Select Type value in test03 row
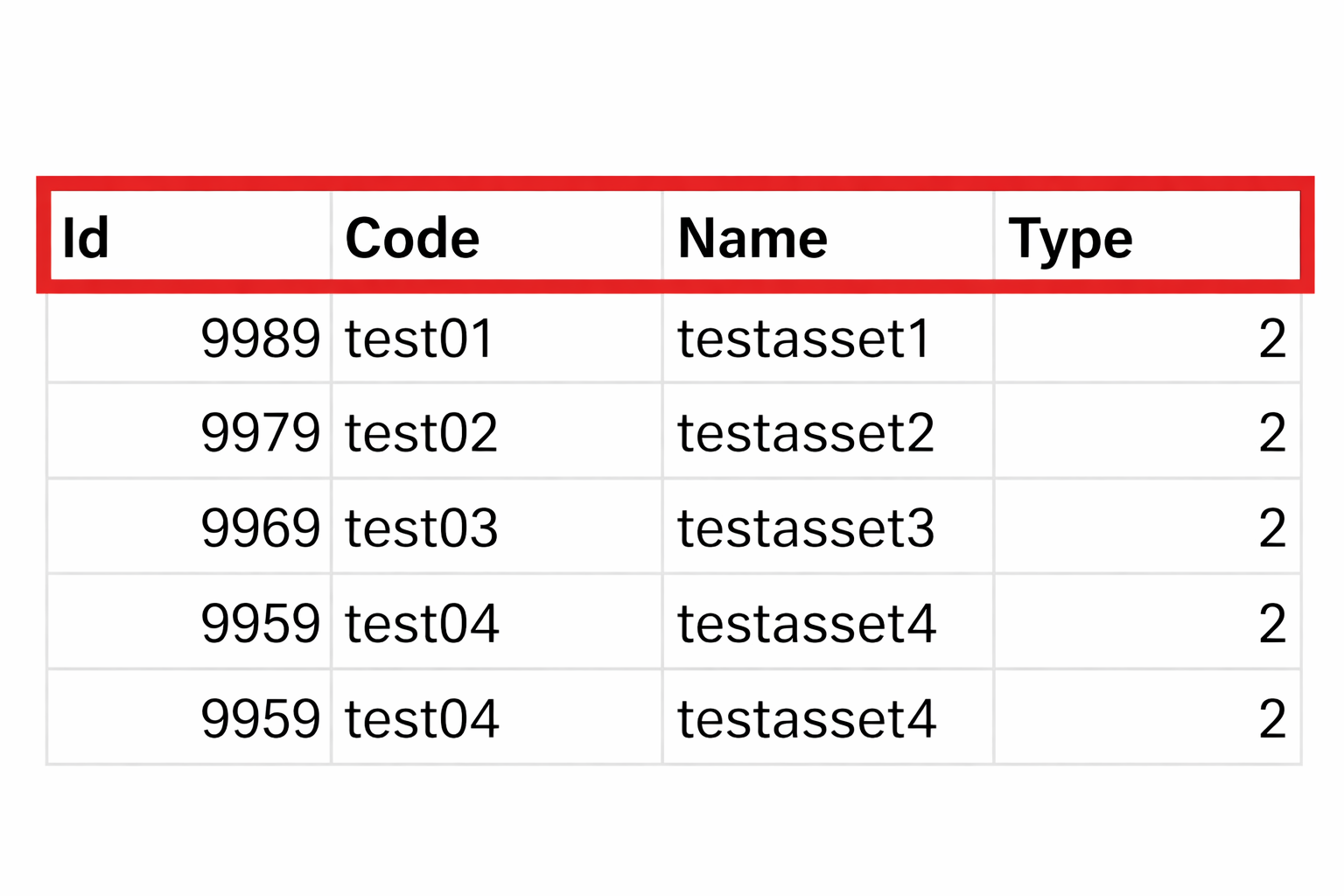Image resolution: width=1344 pixels, height=896 pixels. 1272,528
